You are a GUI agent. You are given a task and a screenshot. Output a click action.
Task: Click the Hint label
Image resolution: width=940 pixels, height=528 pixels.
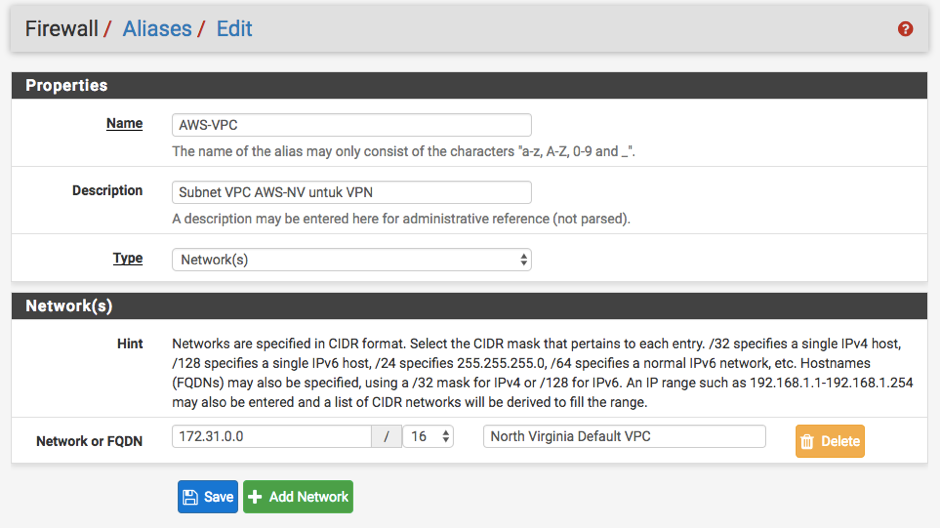[x=129, y=344]
